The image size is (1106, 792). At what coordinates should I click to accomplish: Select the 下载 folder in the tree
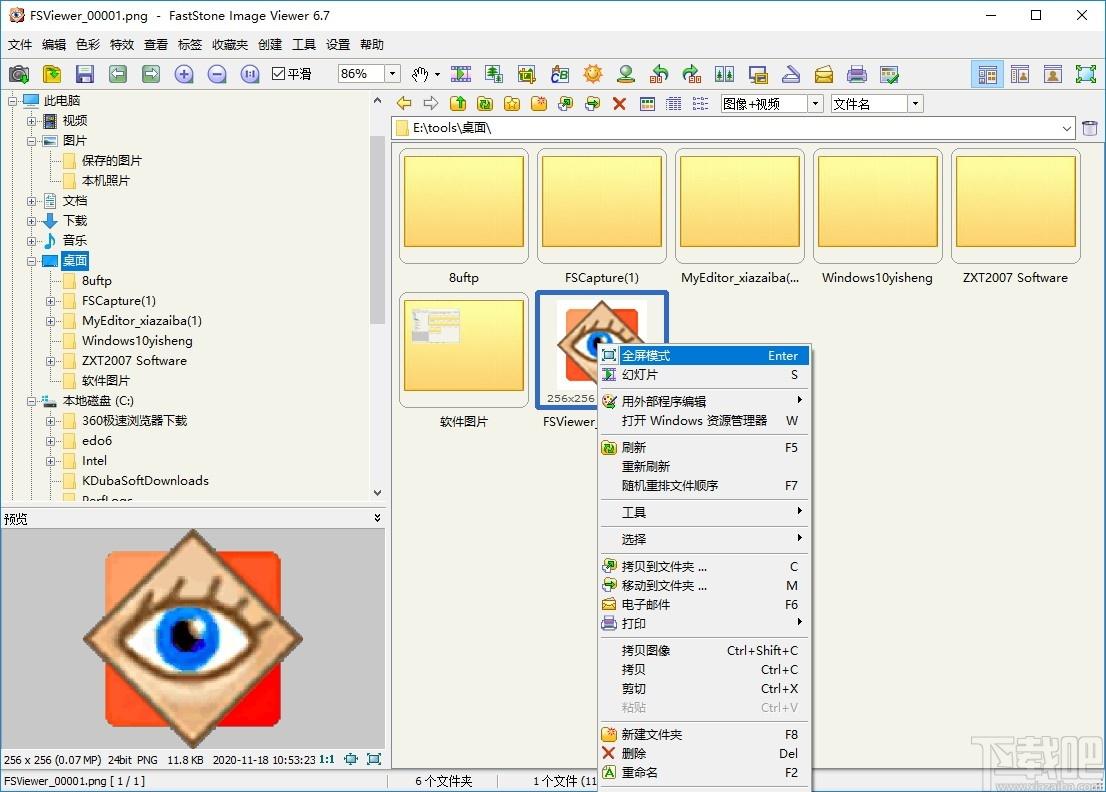(x=75, y=221)
